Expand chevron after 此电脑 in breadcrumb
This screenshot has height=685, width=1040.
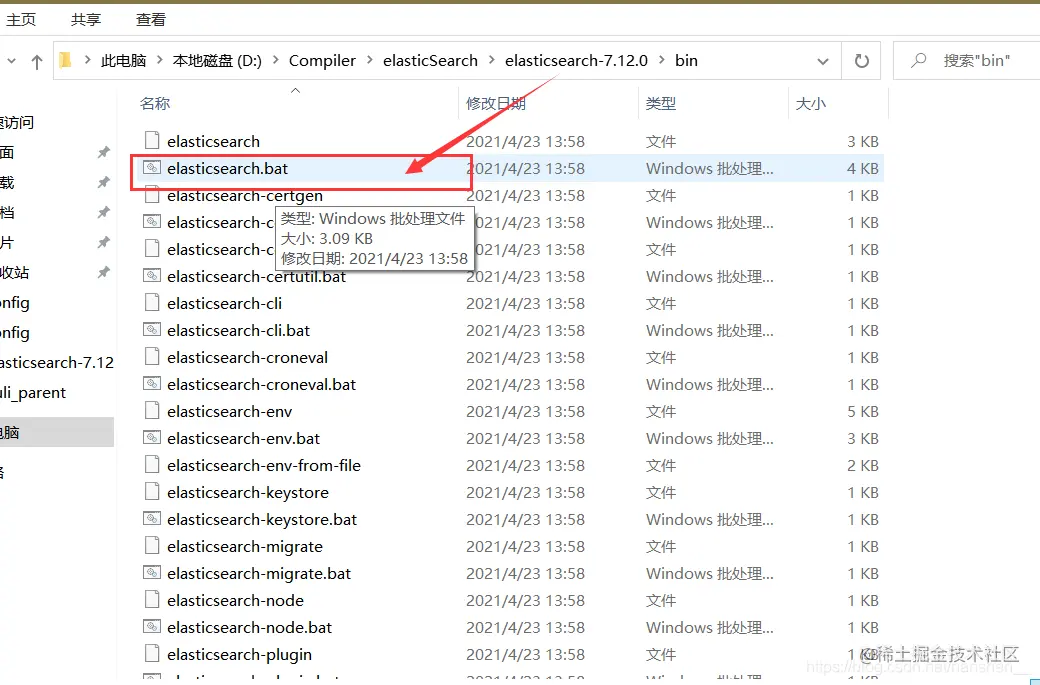pyautogui.click(x=159, y=61)
